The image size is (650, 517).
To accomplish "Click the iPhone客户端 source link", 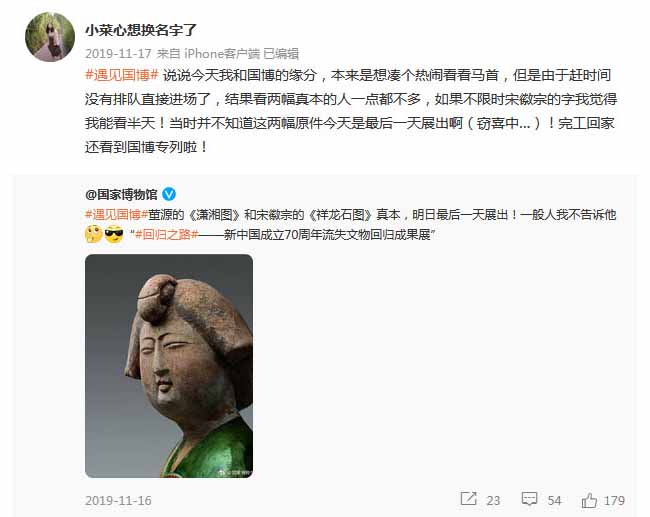I will click(x=222, y=53).
